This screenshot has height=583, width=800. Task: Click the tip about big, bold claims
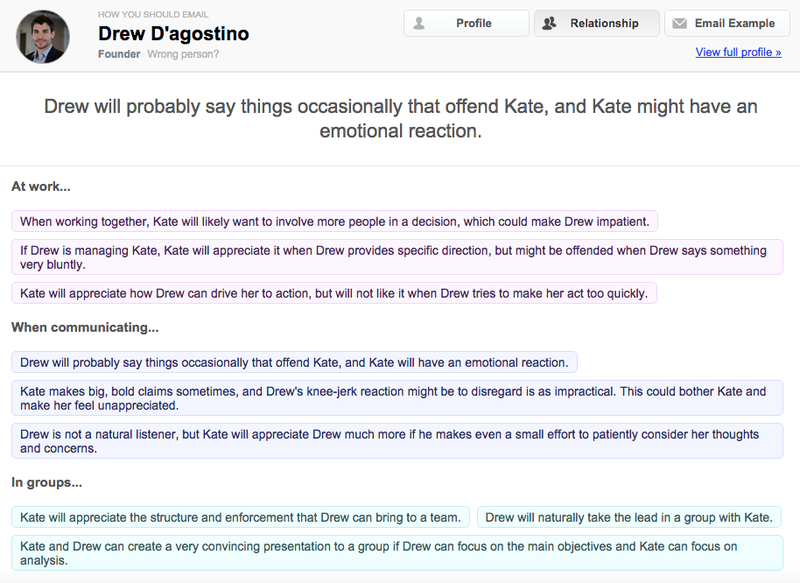pos(397,398)
